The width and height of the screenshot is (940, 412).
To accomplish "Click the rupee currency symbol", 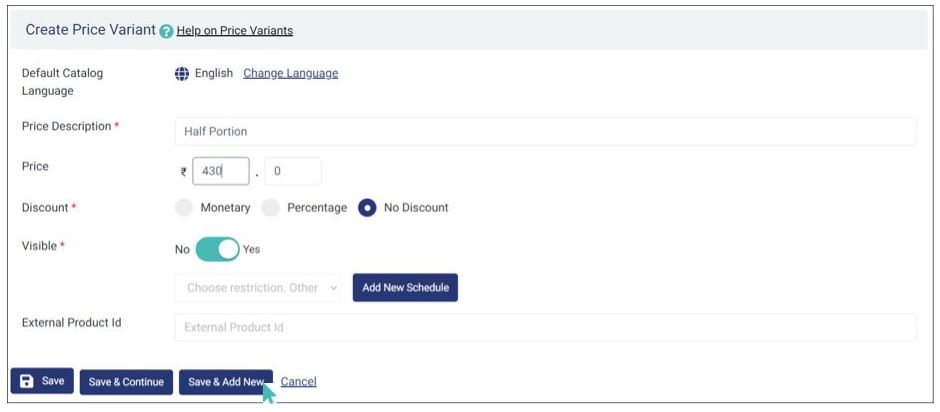I will [184, 172].
